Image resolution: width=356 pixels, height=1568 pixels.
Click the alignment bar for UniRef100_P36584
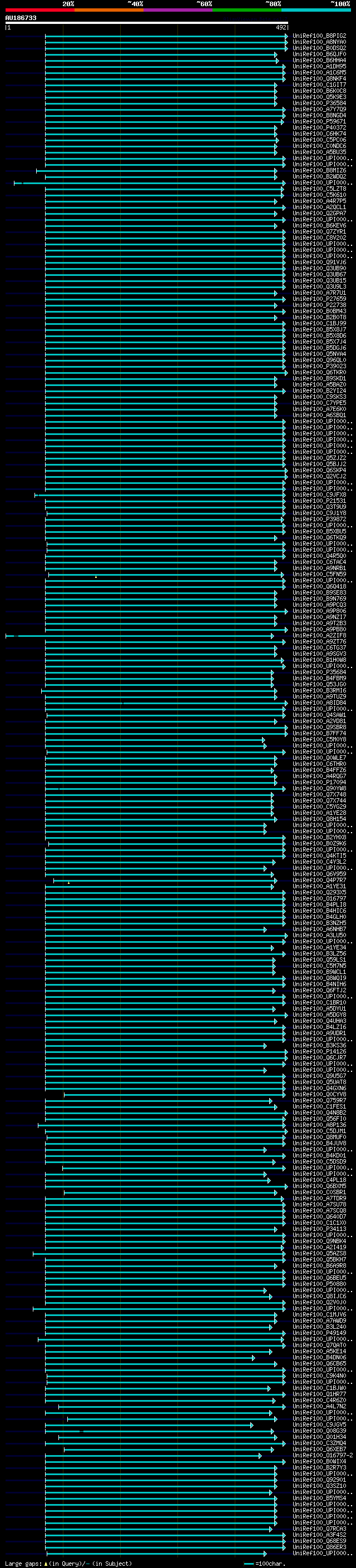tap(161, 103)
